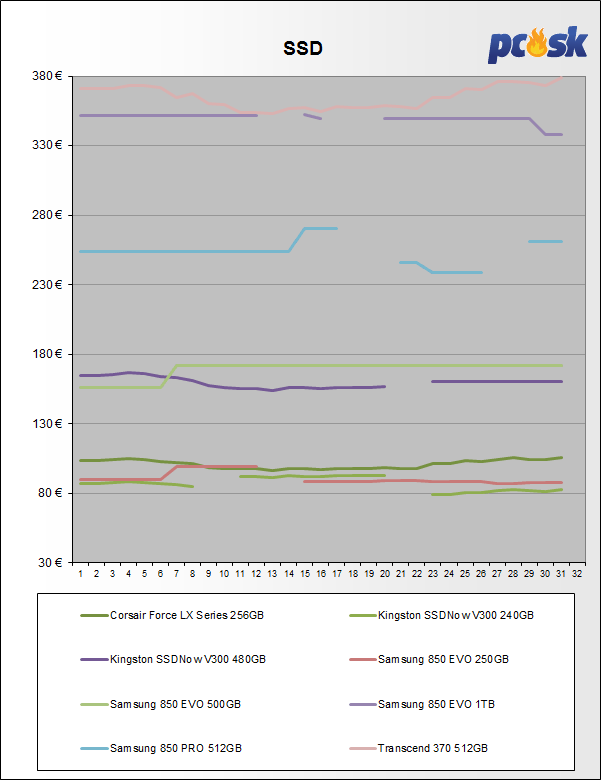601x780 pixels.
Task: Click the short purple 850 EVO 1TB segment near day 15
Action: [313, 116]
